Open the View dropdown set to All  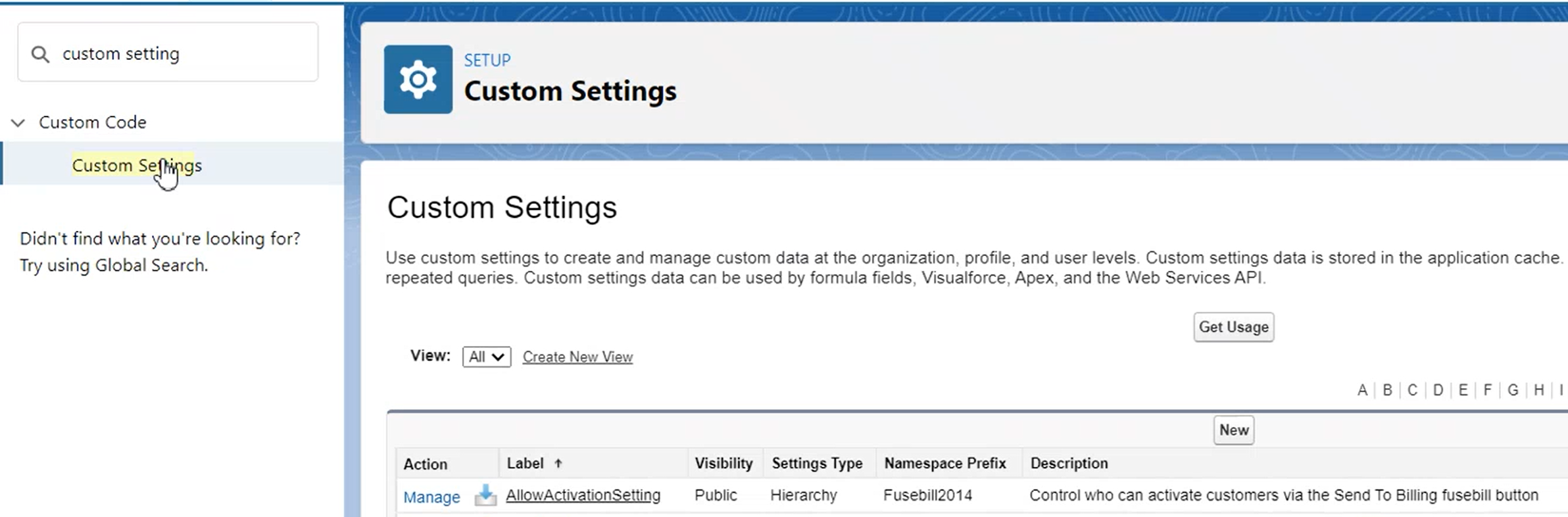(487, 357)
